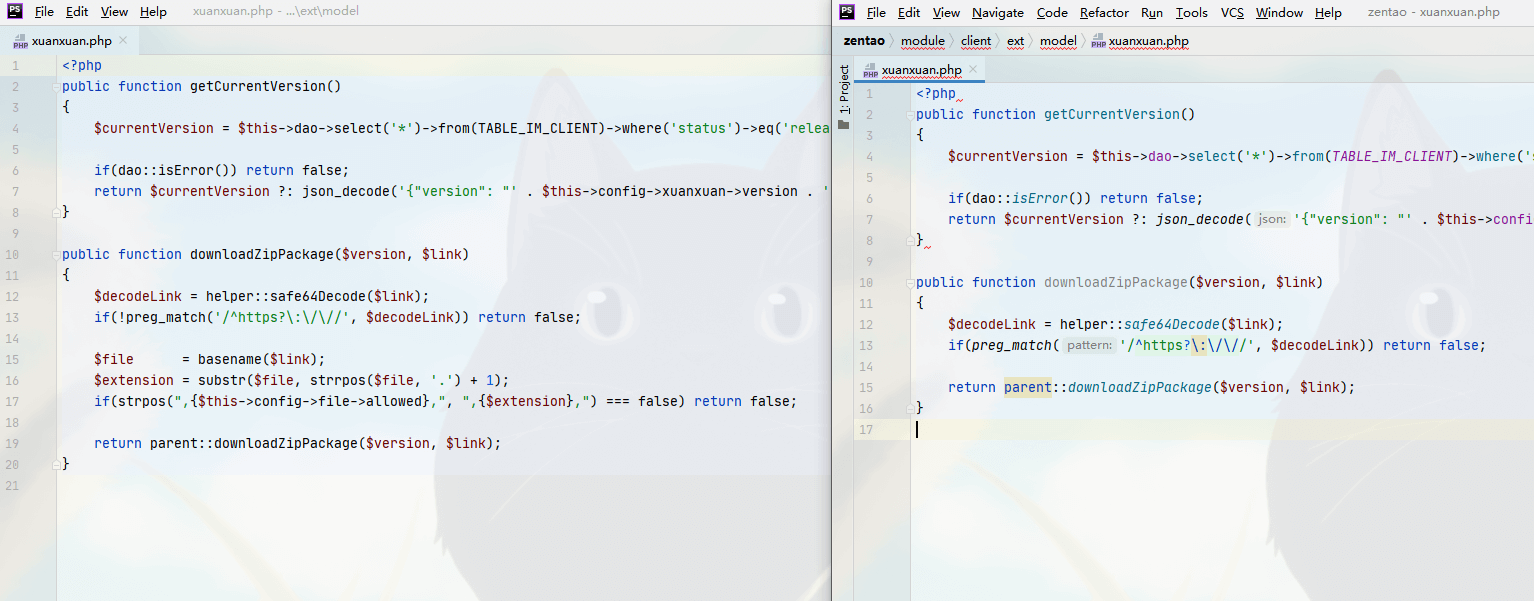Viewport: 1534px width, 601px height.
Task: Click the 'zentao' root breadcrumb
Action: tap(864, 41)
